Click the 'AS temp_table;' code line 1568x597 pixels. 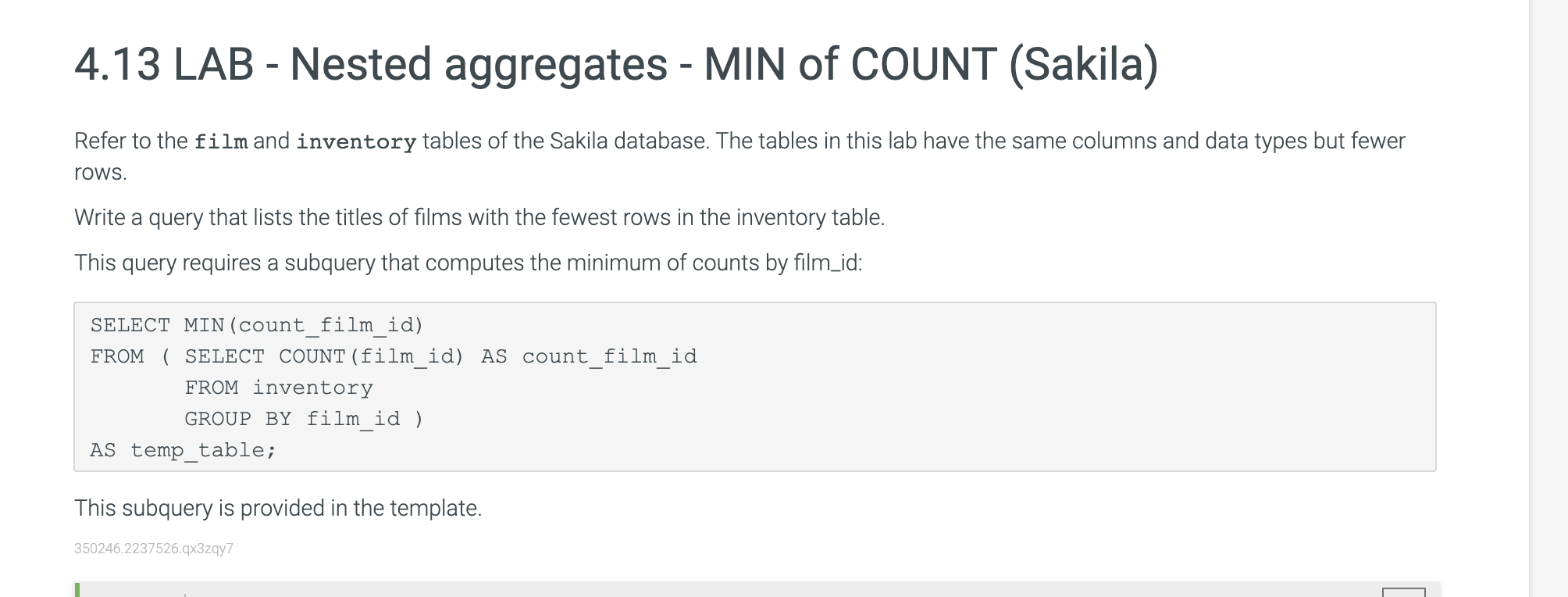[x=184, y=450]
